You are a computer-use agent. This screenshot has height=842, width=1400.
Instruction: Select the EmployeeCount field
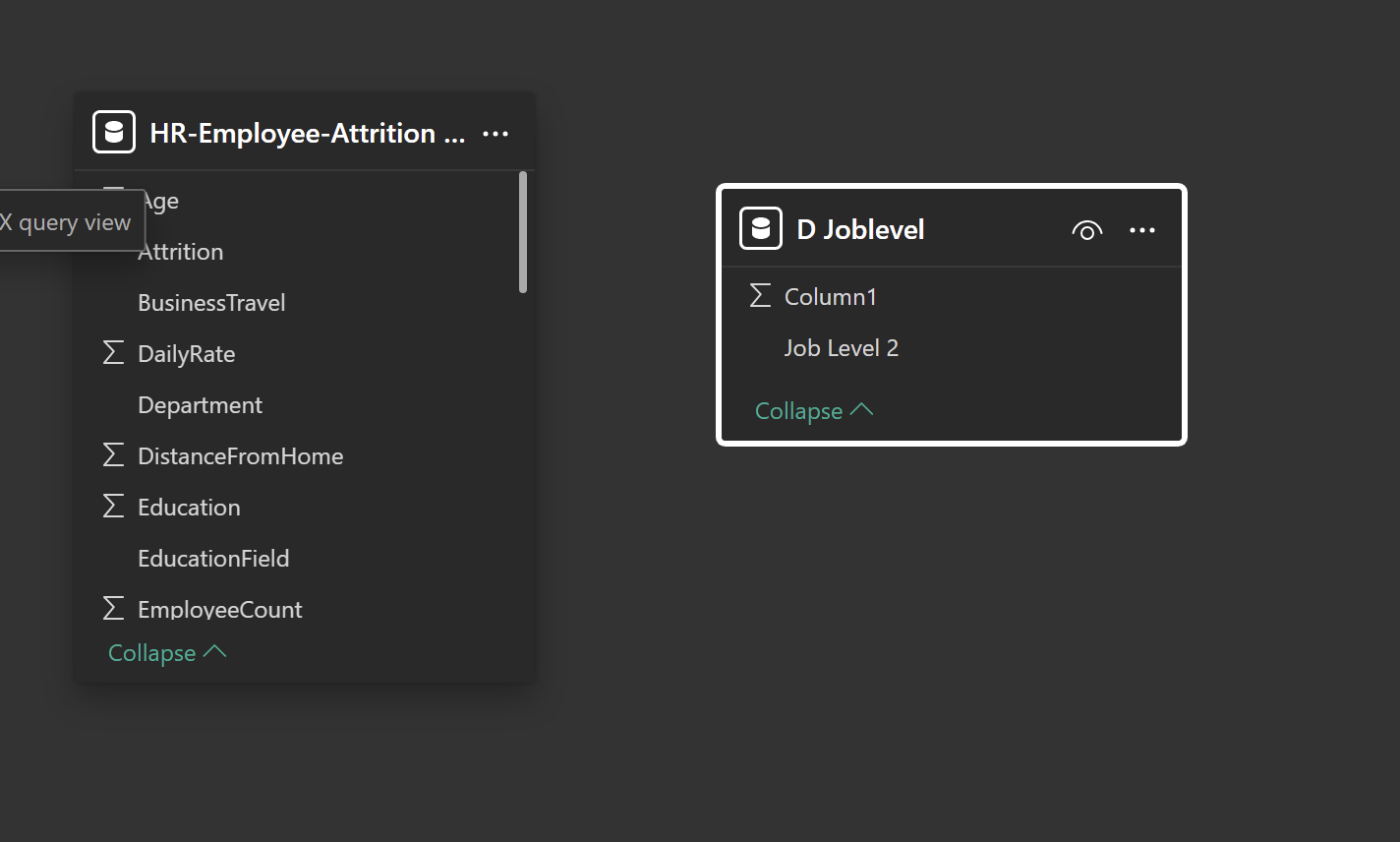pyautogui.click(x=219, y=609)
